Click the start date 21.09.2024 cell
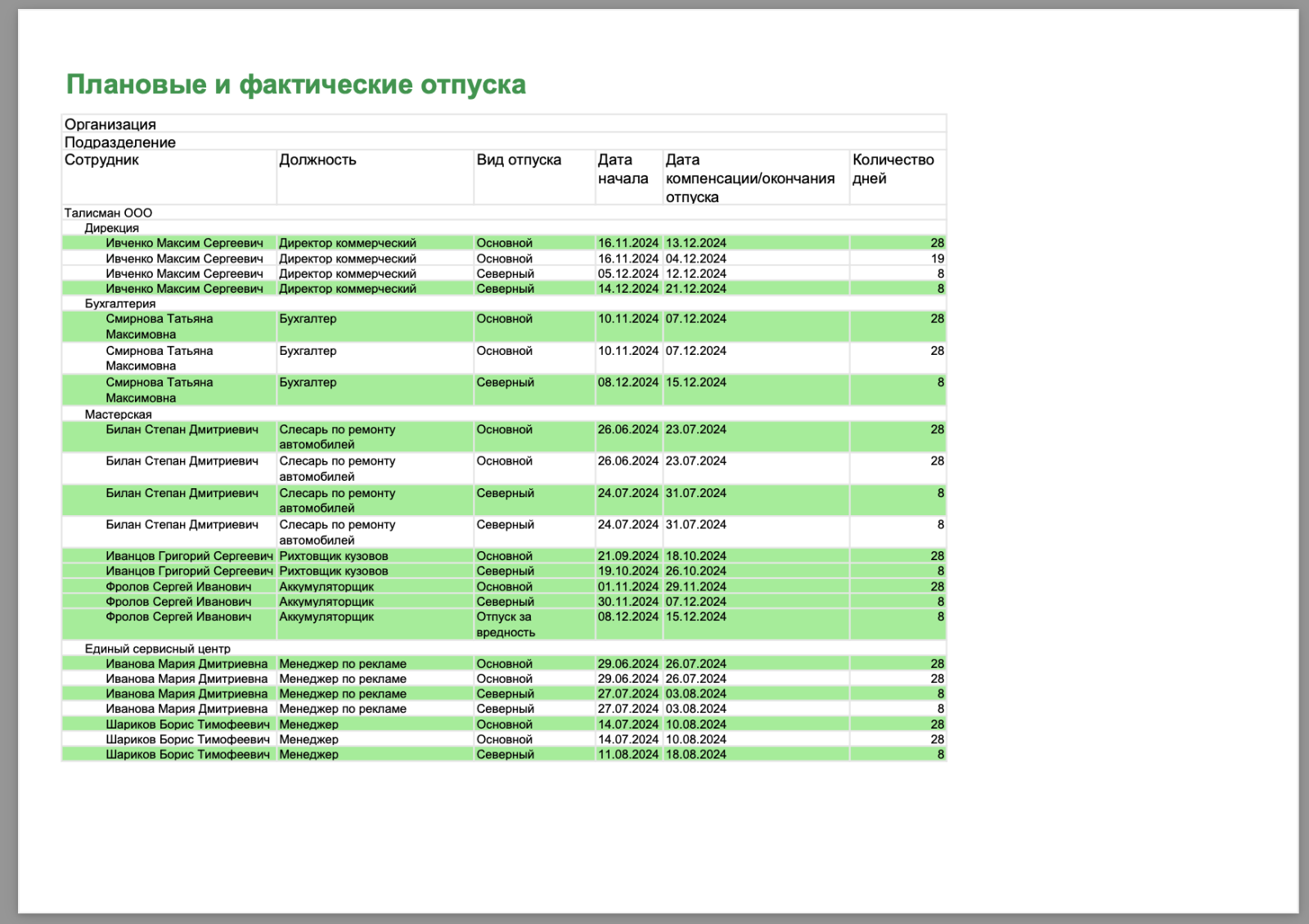The width and height of the screenshot is (1309, 924). tap(628, 556)
